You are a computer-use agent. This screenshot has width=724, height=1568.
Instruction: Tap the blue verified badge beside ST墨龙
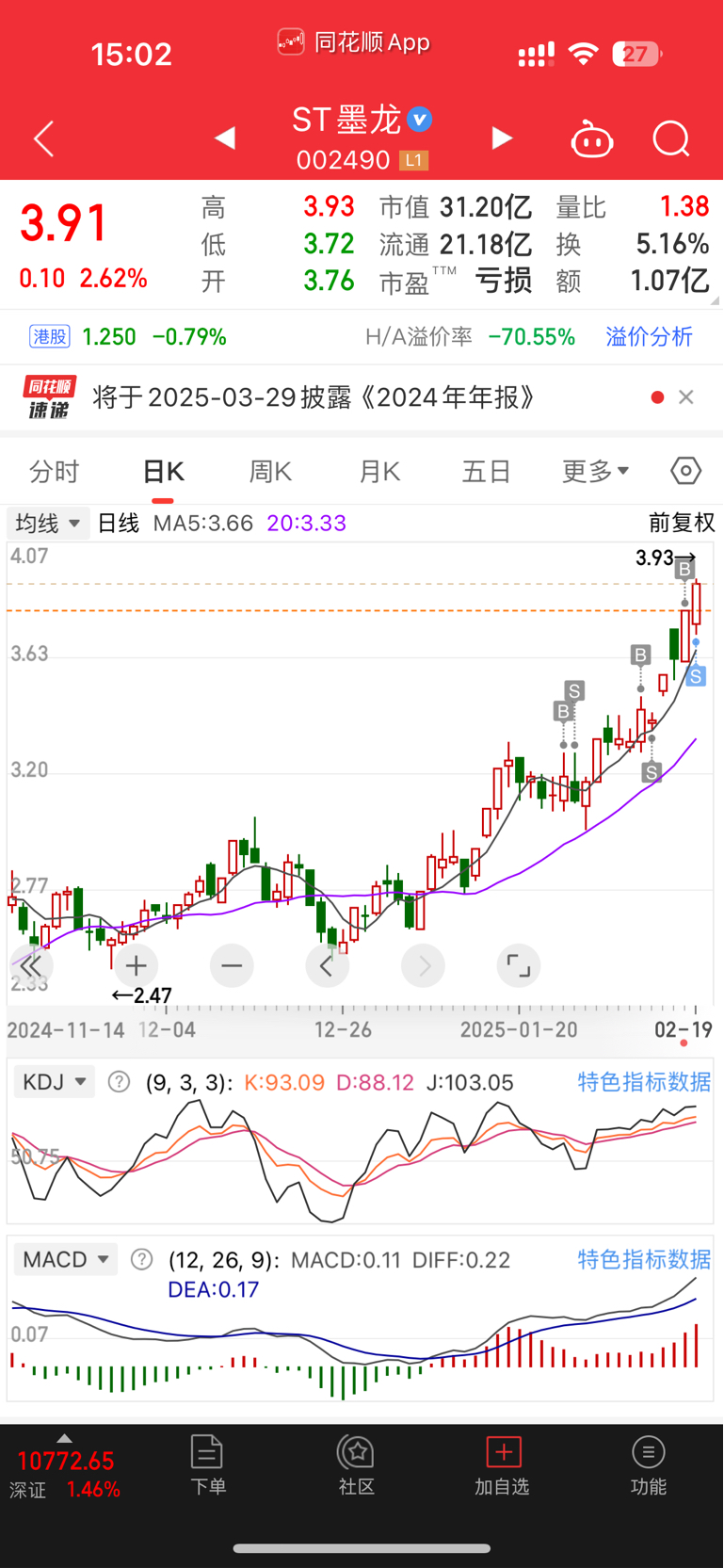point(420,120)
